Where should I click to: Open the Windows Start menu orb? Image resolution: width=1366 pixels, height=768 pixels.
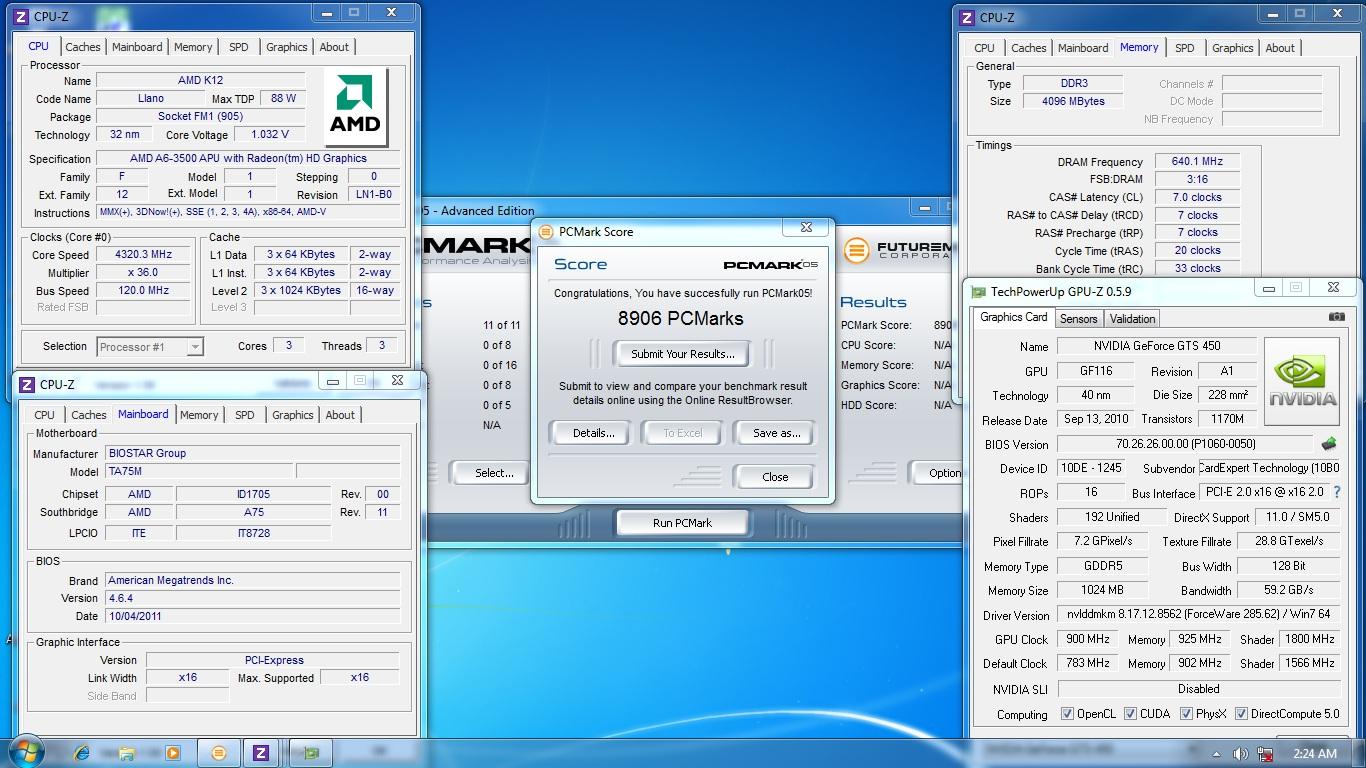pyautogui.click(x=24, y=752)
